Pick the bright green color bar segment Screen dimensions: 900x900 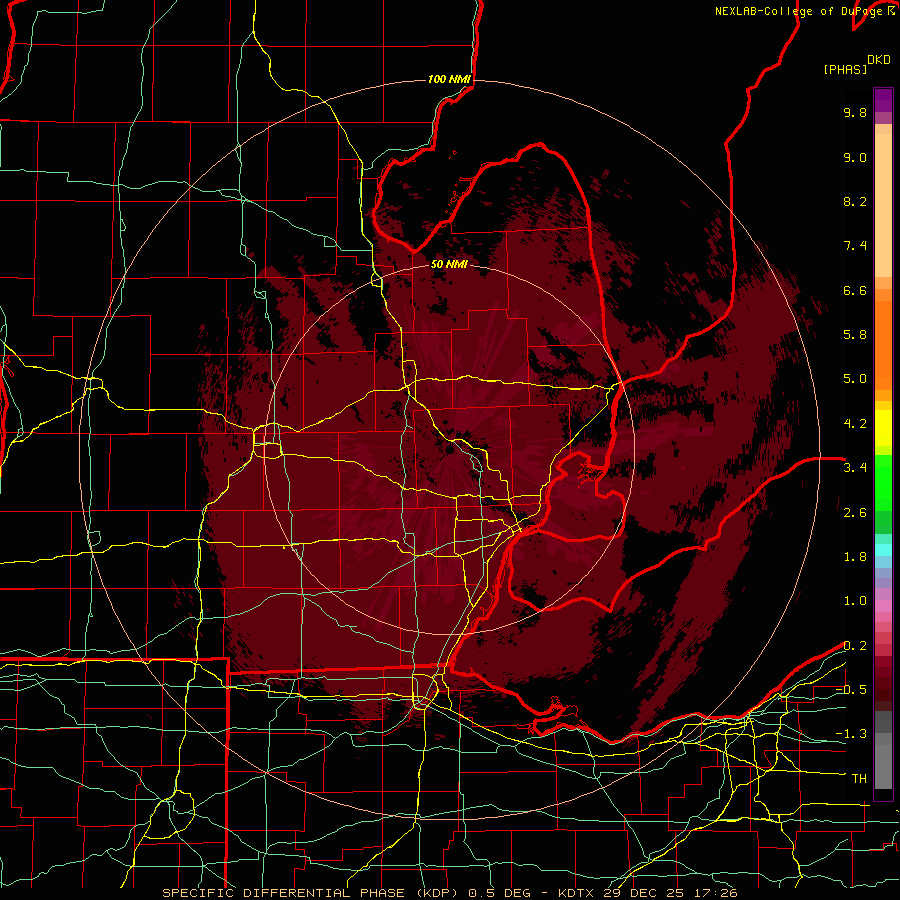883,482
